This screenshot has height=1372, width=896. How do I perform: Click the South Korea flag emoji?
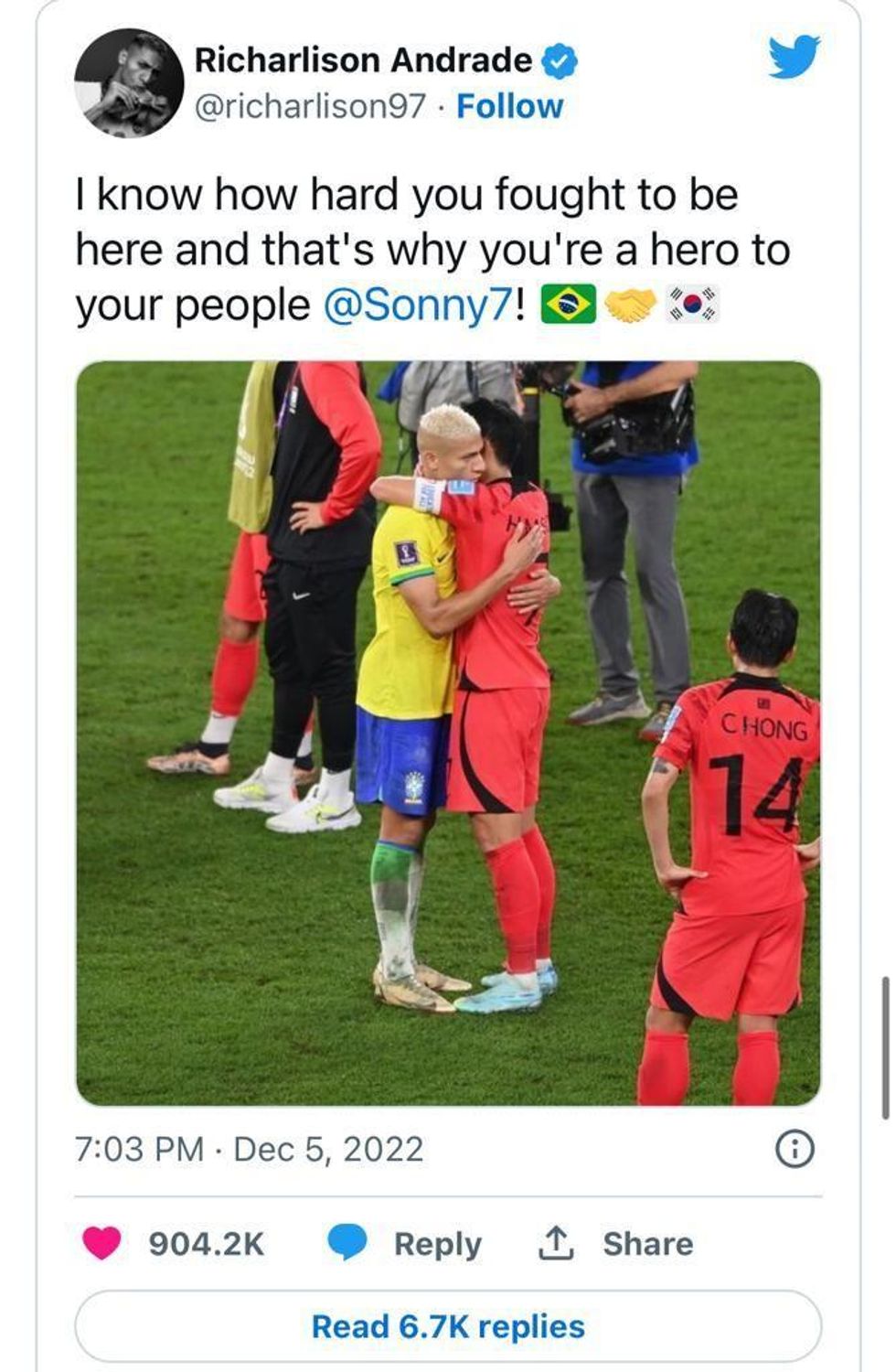(x=693, y=305)
